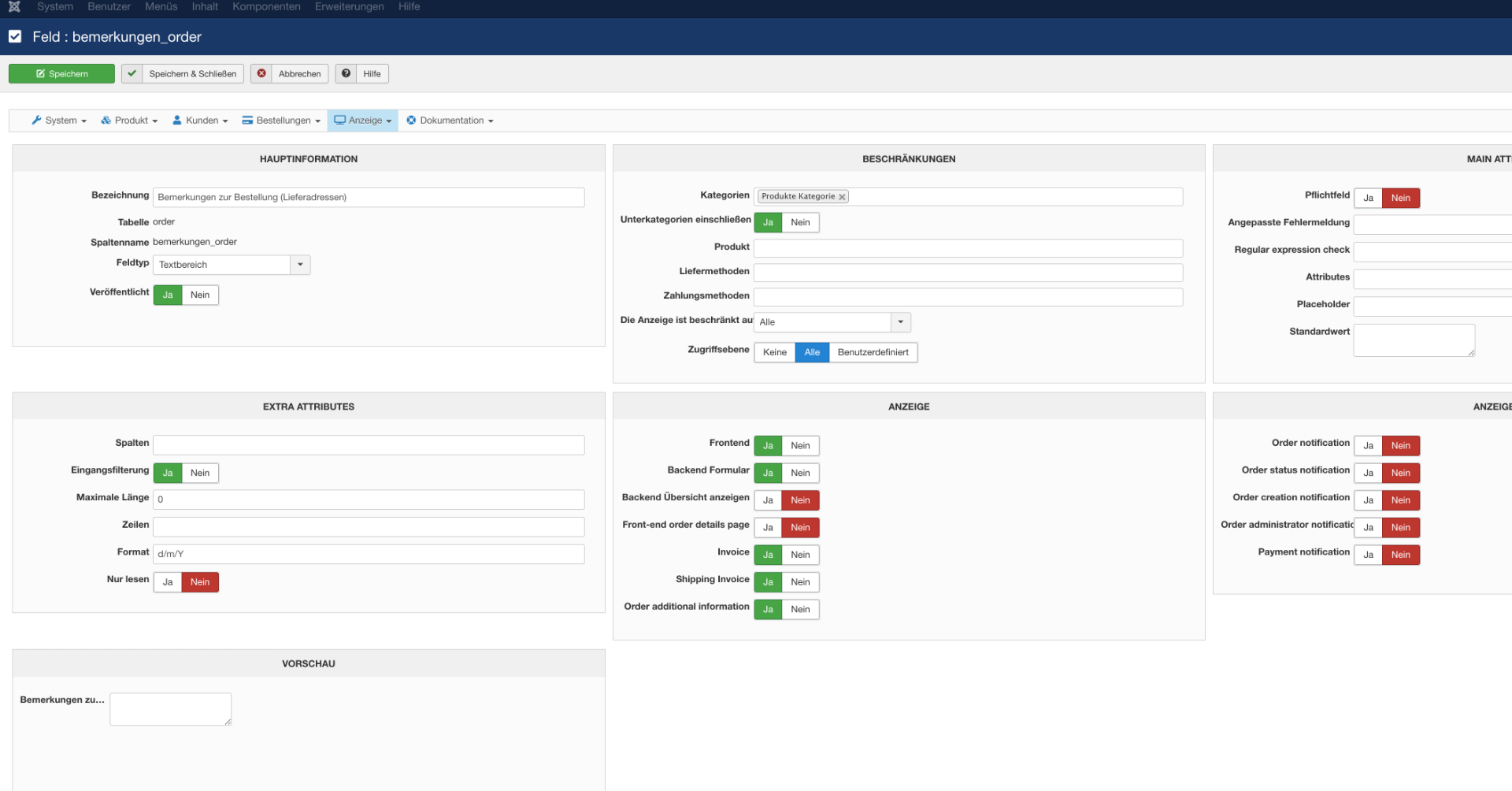Click the question mark help icon
The image size is (1512, 791).
click(x=346, y=73)
